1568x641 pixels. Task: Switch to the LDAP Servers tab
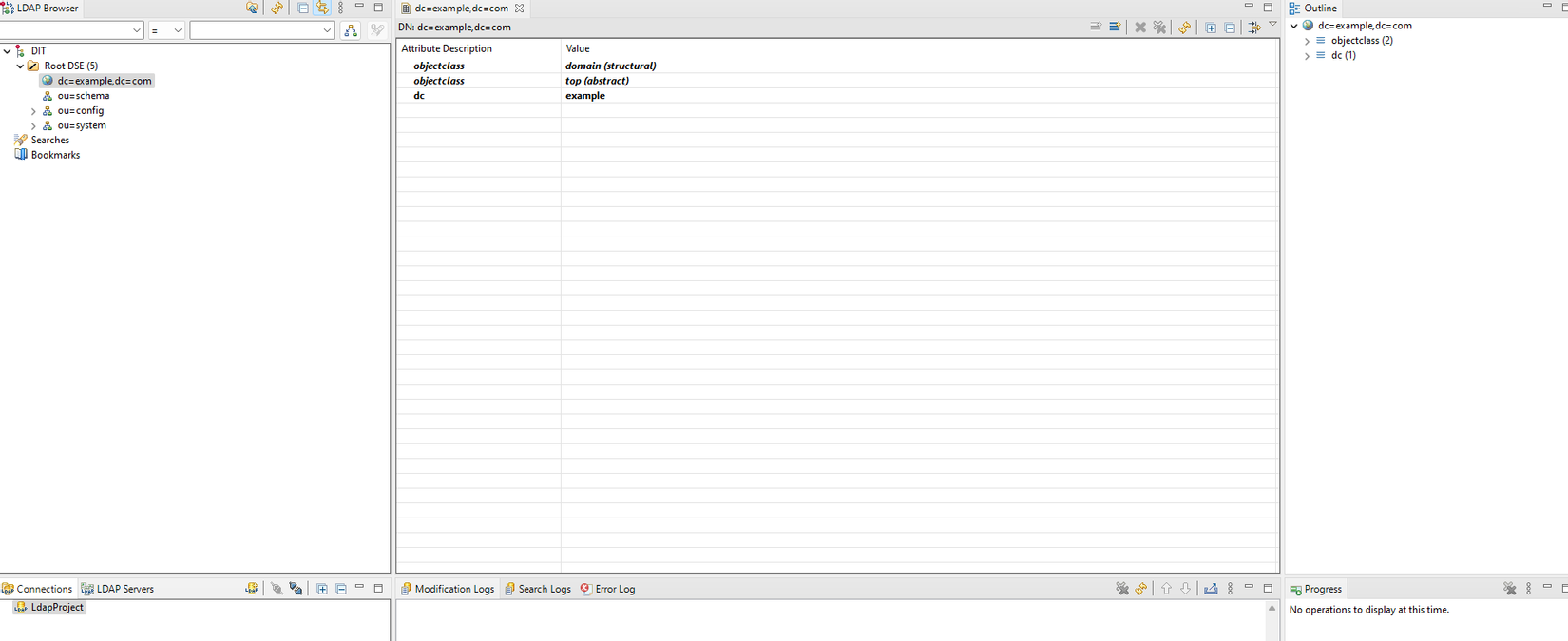[x=118, y=589]
